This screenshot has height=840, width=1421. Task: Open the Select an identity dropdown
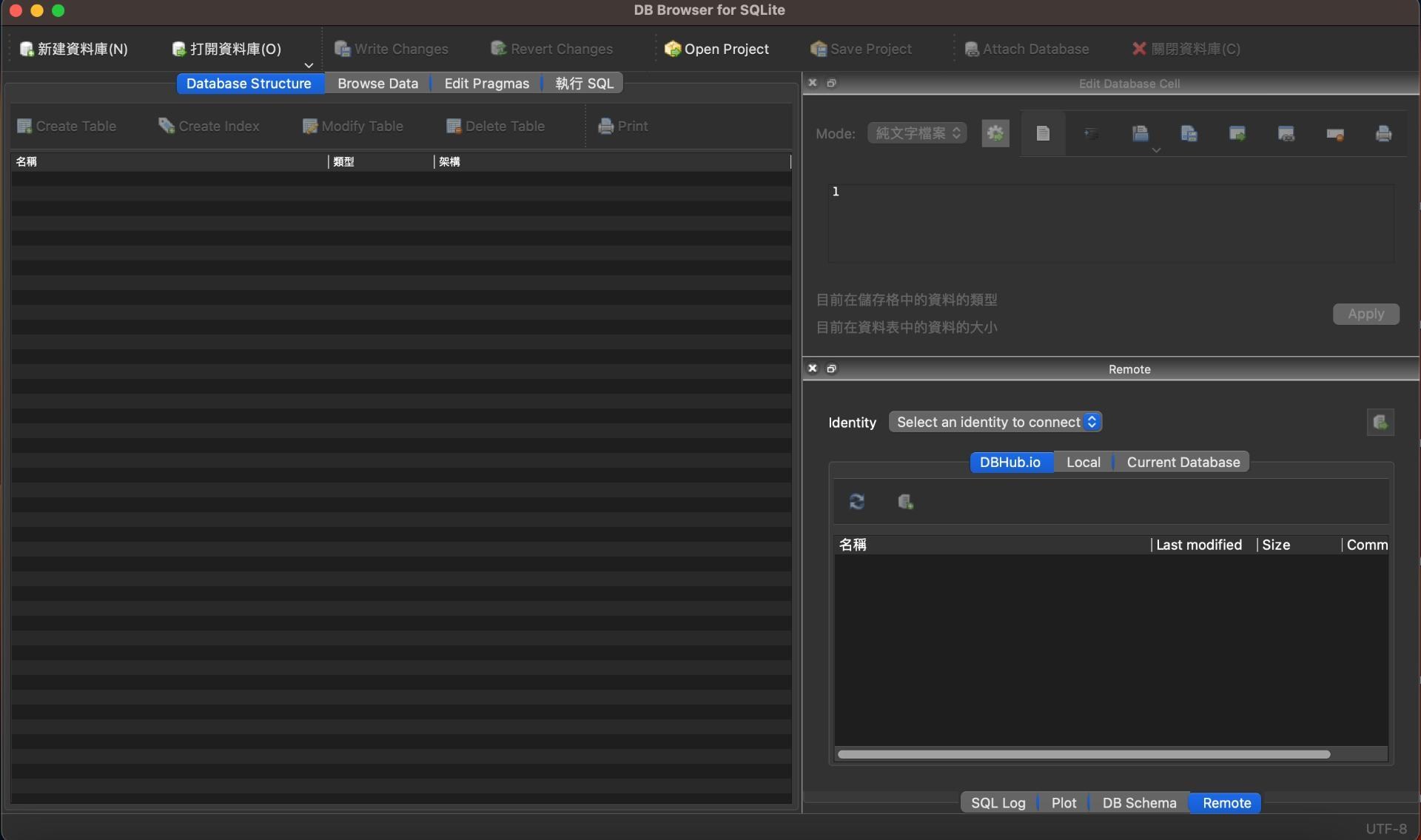click(995, 422)
